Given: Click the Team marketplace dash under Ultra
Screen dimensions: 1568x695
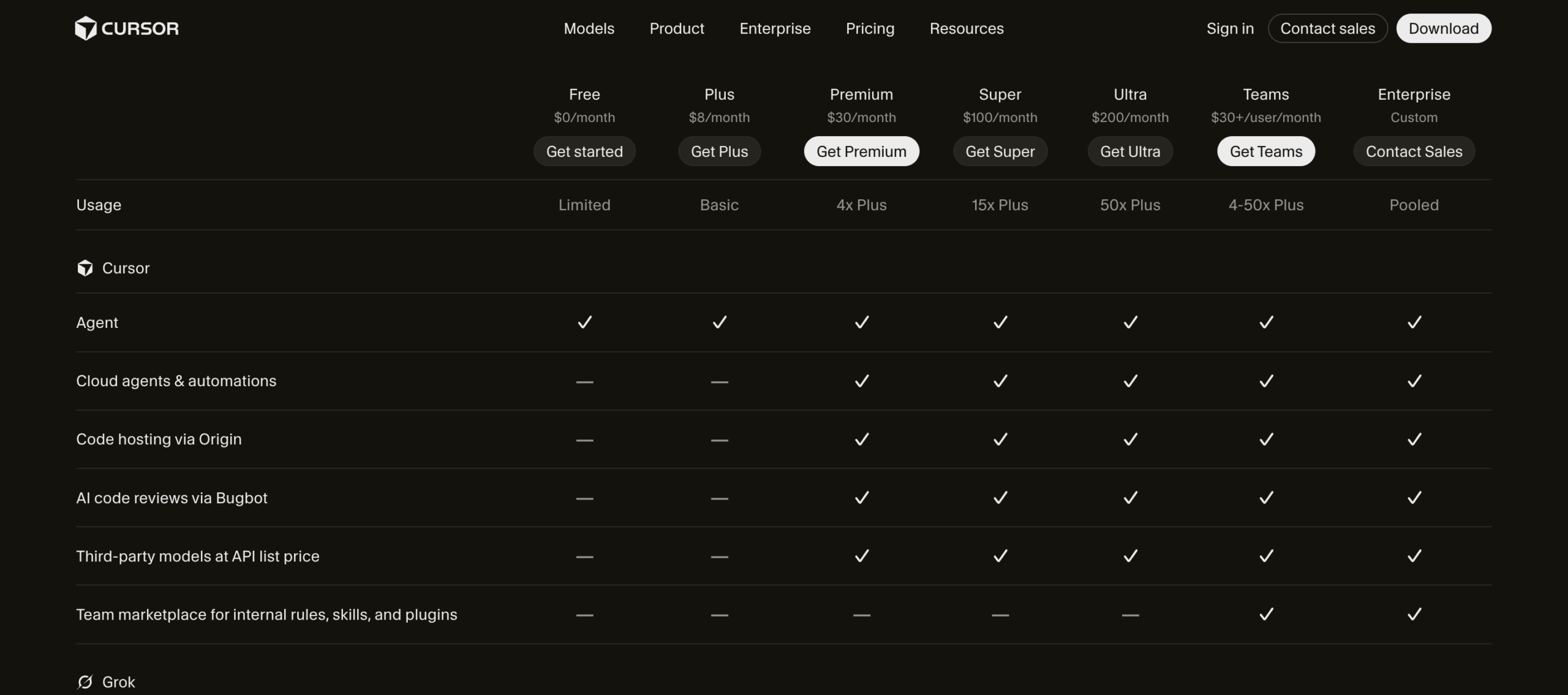Looking at the screenshot, I should [x=1130, y=615].
